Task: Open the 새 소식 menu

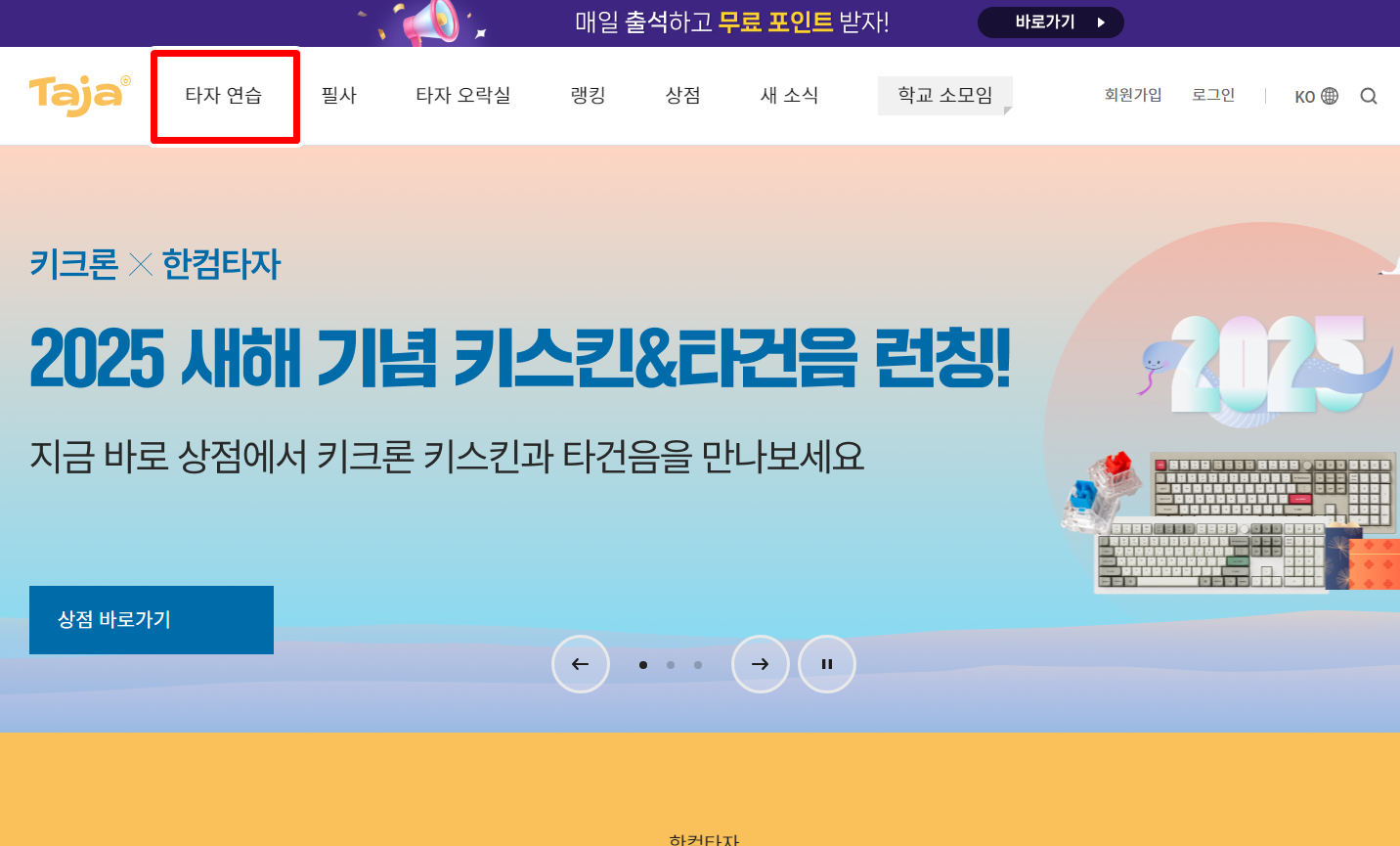Action: (789, 96)
